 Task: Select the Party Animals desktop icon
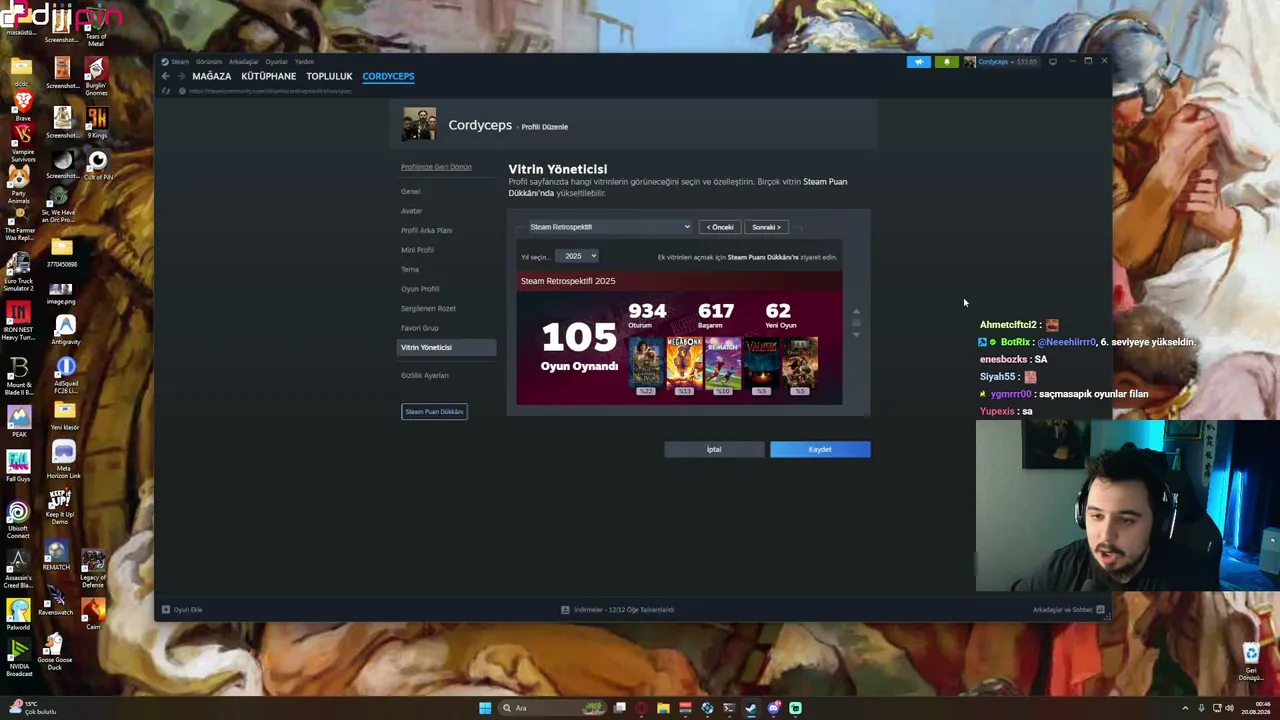pyautogui.click(x=18, y=184)
